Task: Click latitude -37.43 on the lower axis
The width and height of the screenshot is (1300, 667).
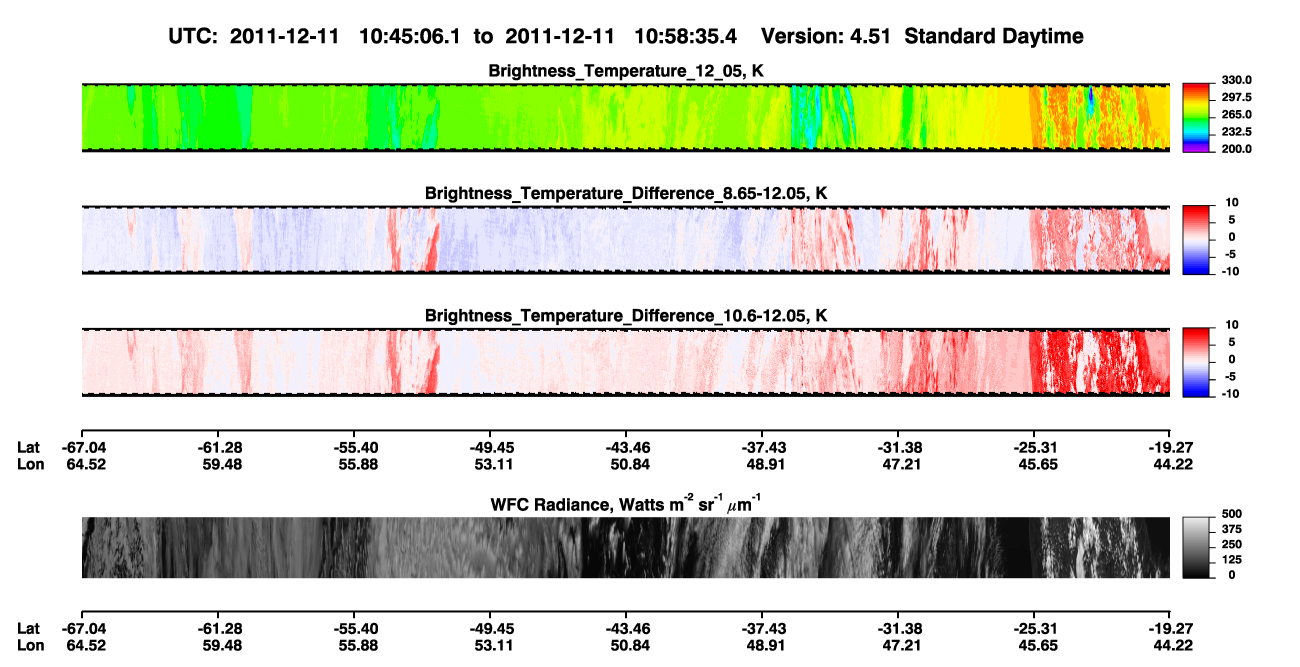Action: coord(762,628)
